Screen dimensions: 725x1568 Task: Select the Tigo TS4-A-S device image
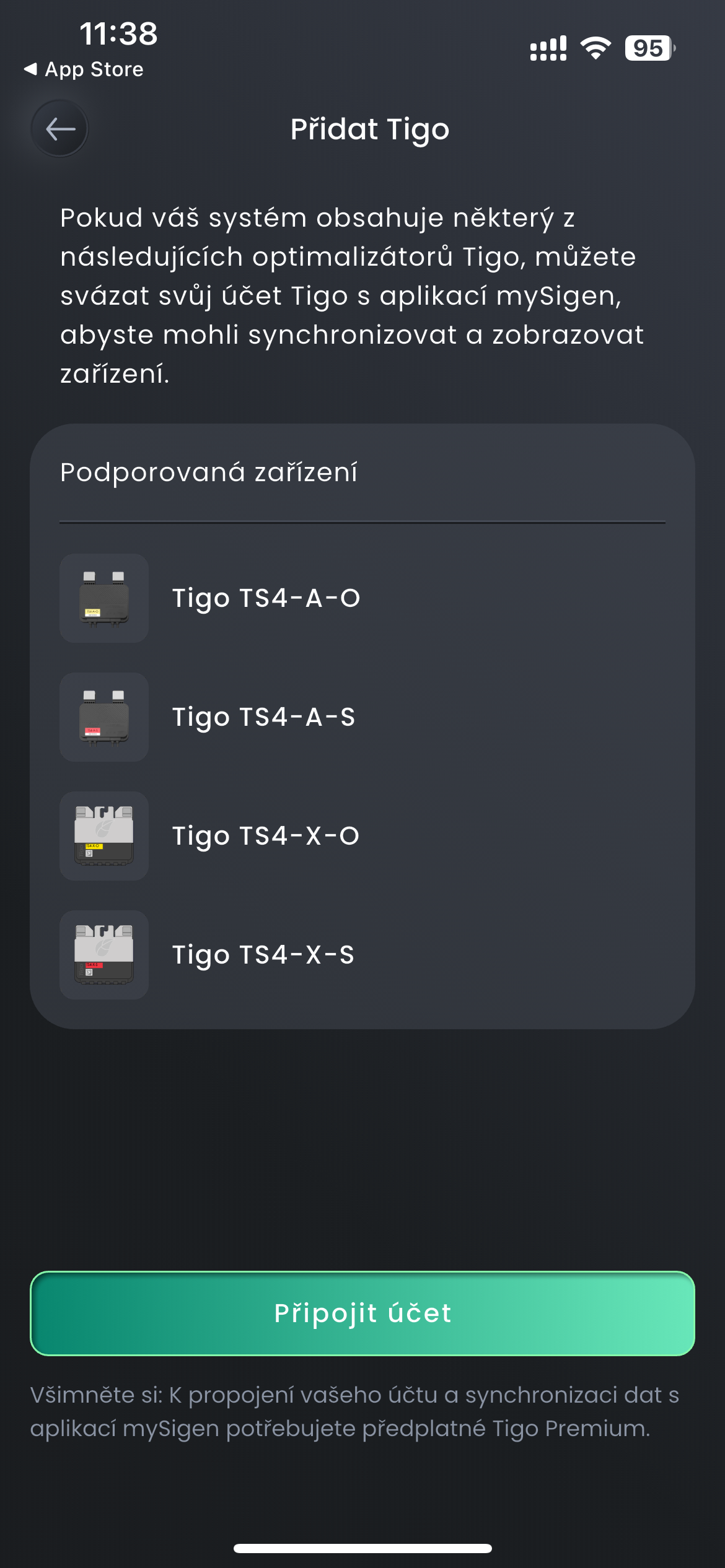tap(104, 717)
